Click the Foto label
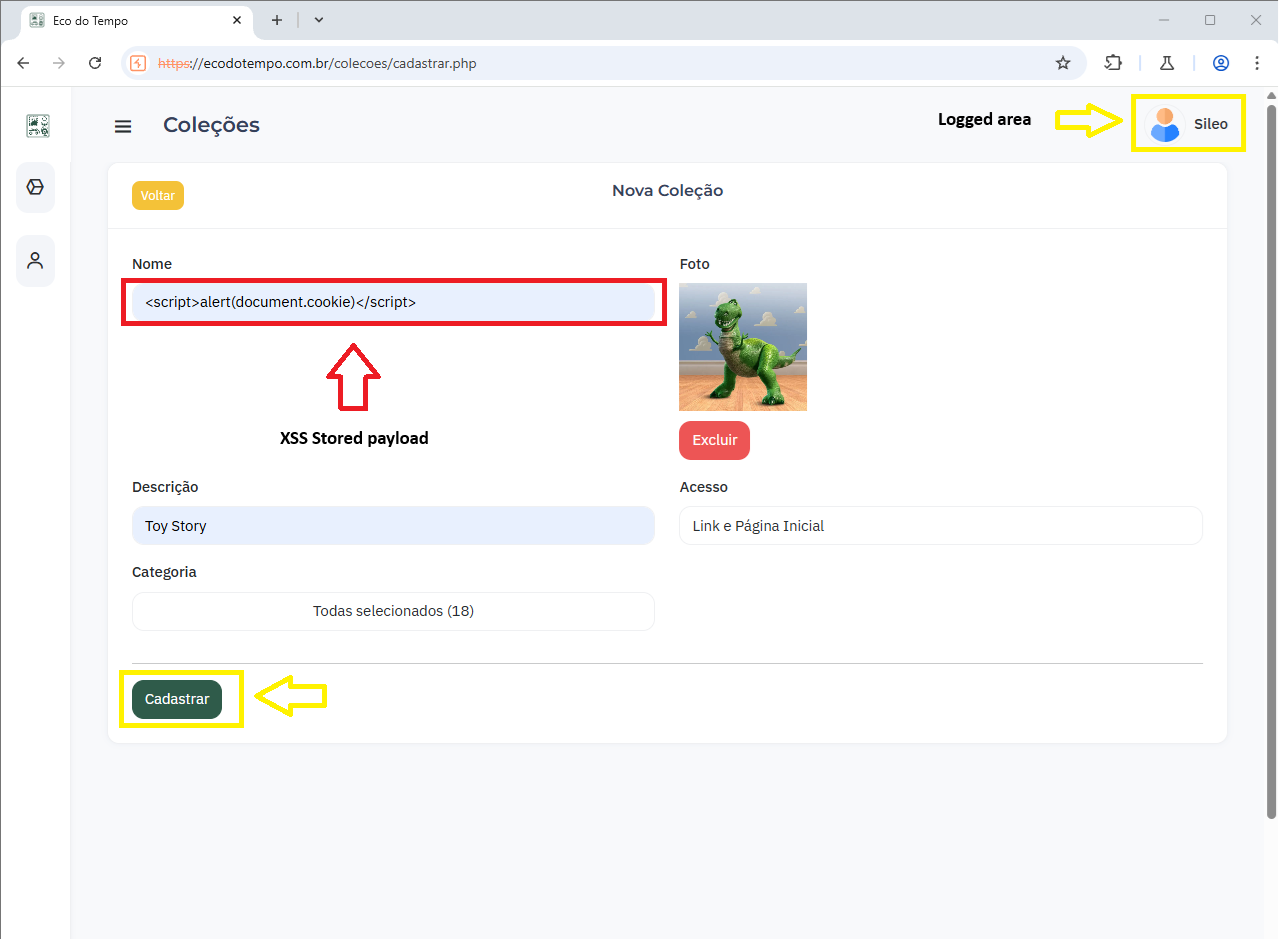 [695, 264]
